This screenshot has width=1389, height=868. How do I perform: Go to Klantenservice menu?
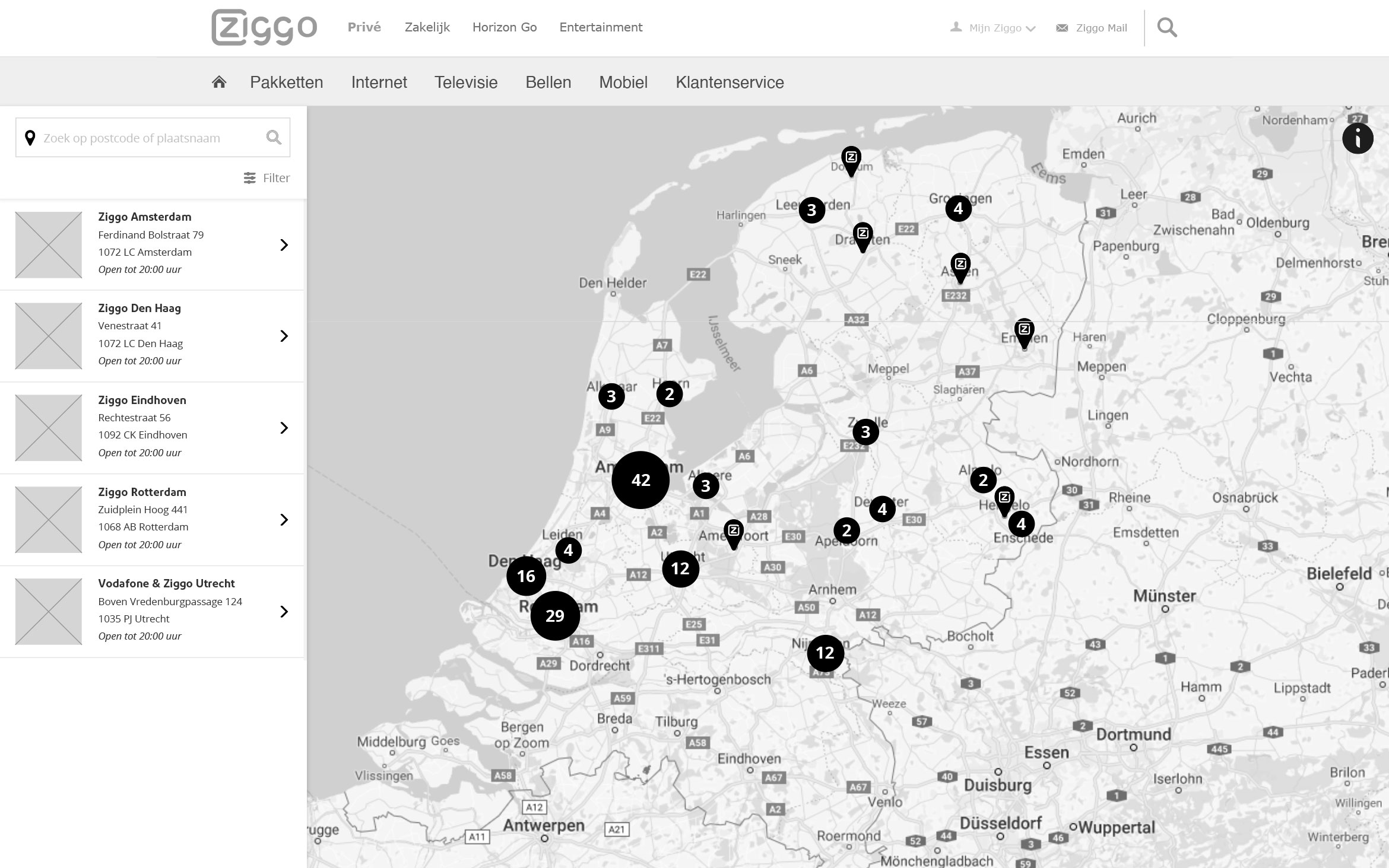click(730, 82)
